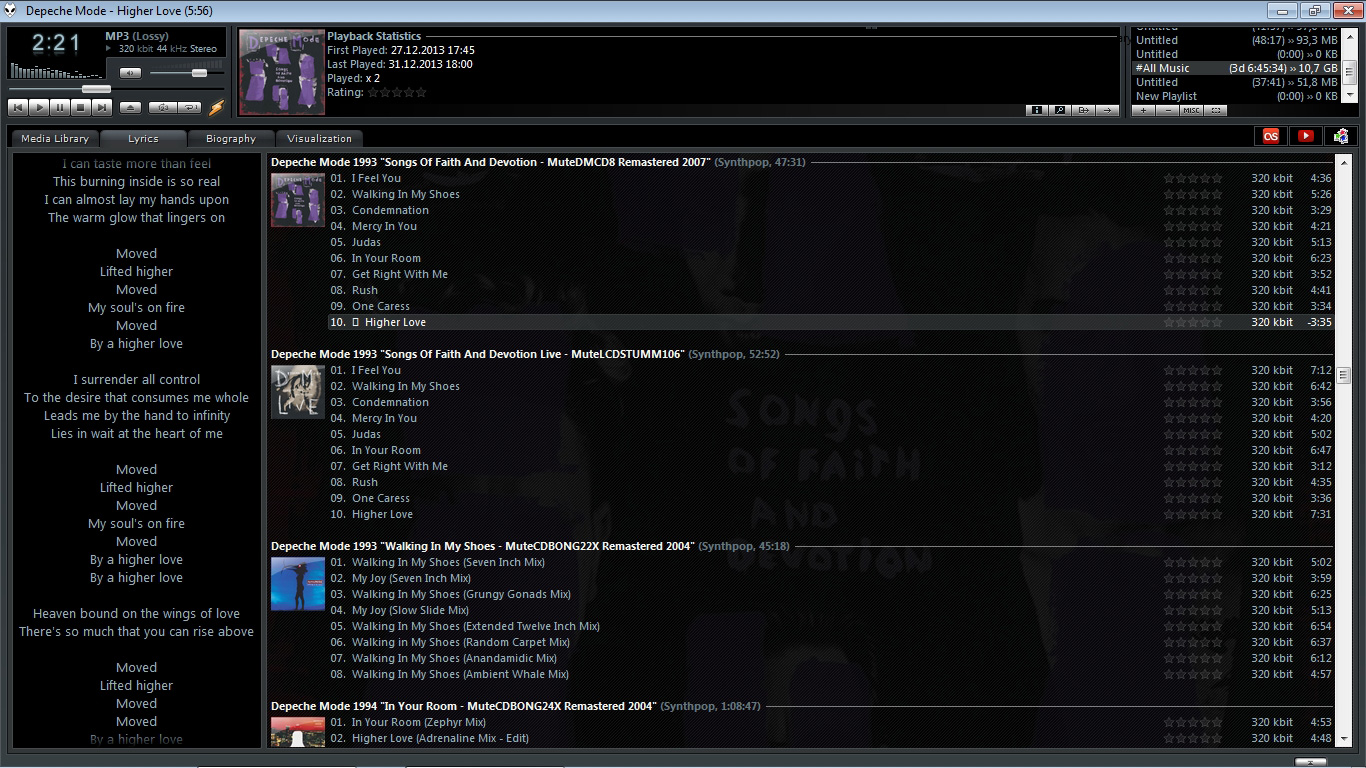Add a new playlist with the plus button

click(x=1144, y=110)
